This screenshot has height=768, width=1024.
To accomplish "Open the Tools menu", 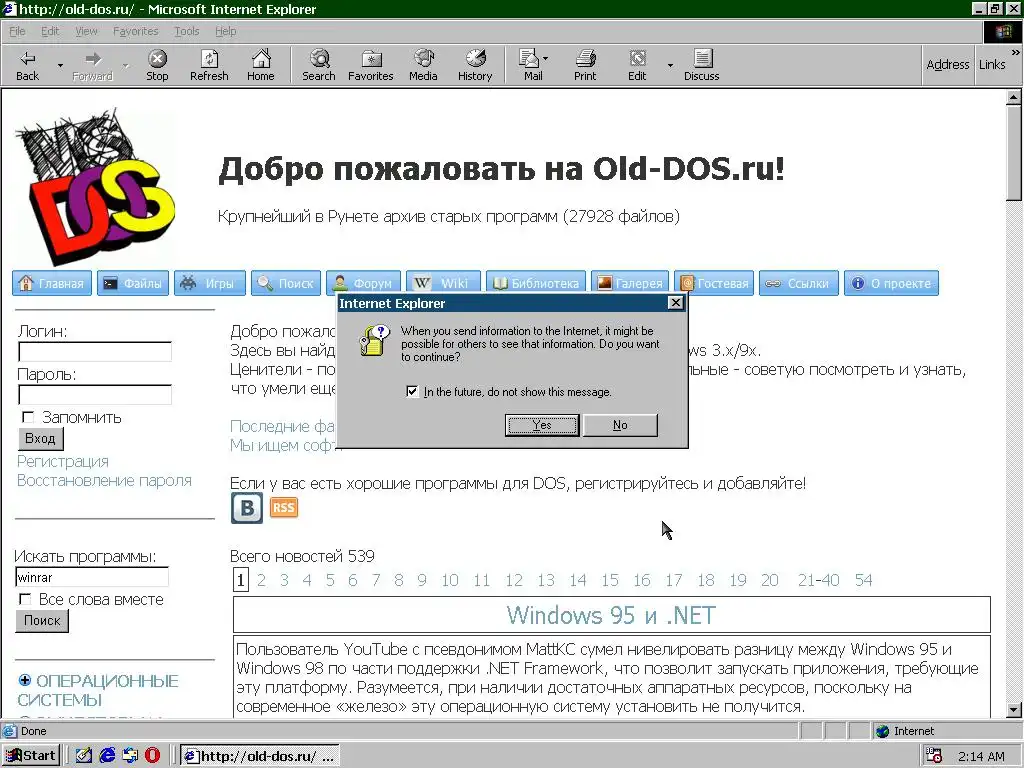I will [186, 31].
